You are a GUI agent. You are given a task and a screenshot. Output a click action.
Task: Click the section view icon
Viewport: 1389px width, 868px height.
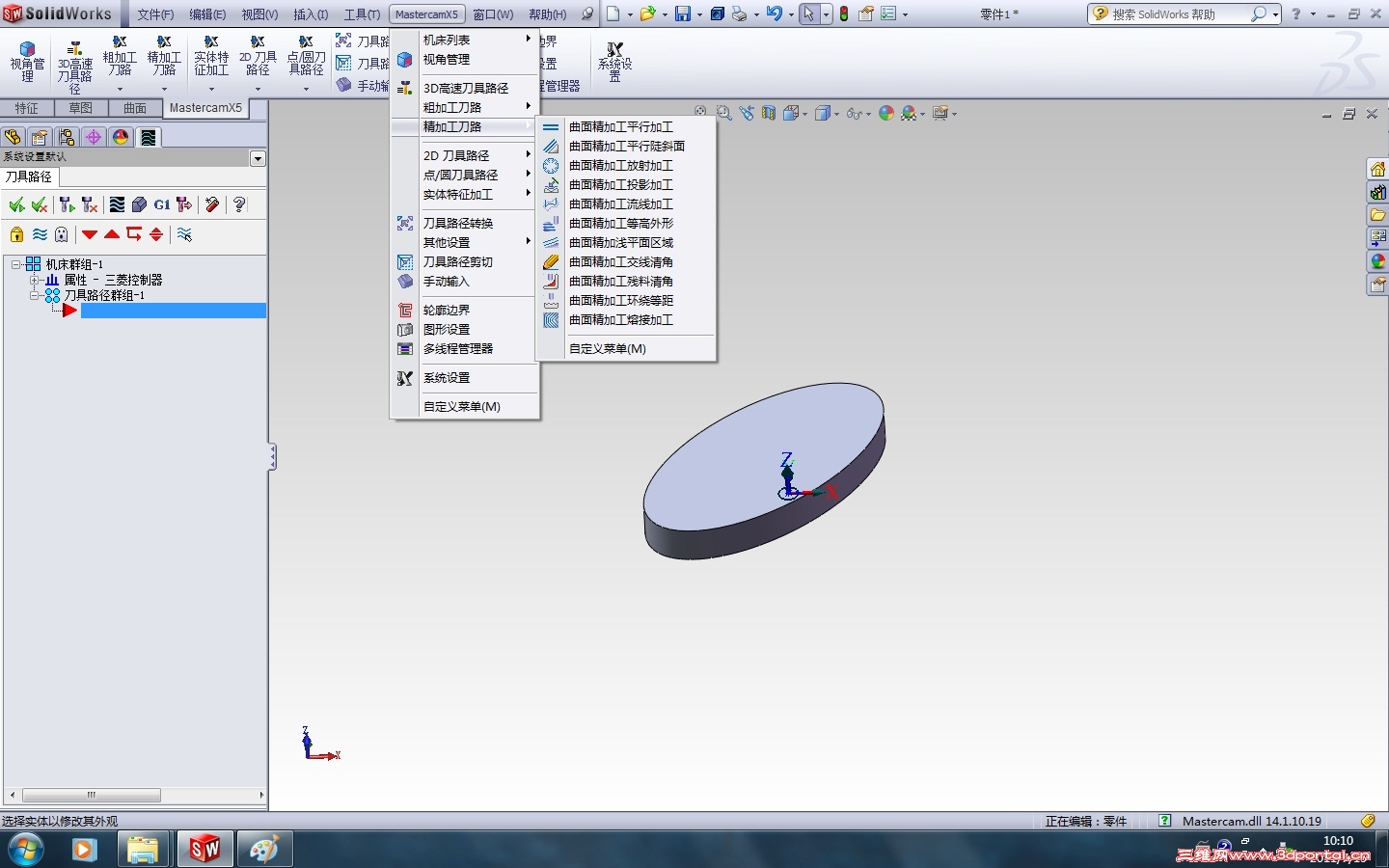tap(768, 114)
